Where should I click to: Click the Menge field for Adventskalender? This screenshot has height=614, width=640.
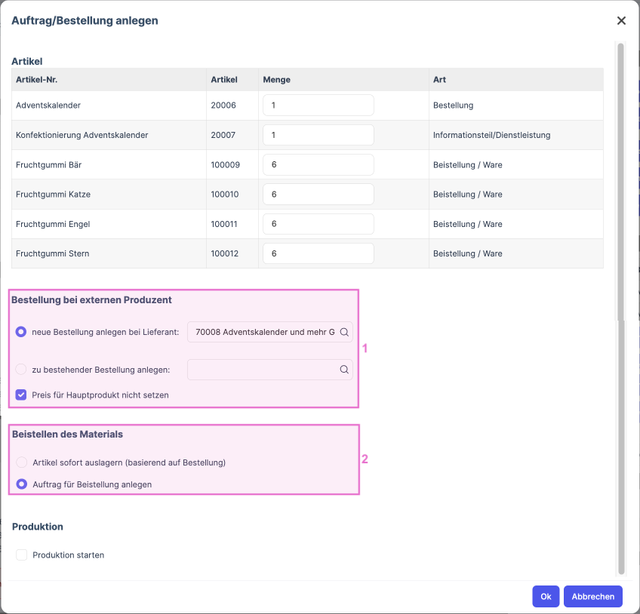click(318, 105)
